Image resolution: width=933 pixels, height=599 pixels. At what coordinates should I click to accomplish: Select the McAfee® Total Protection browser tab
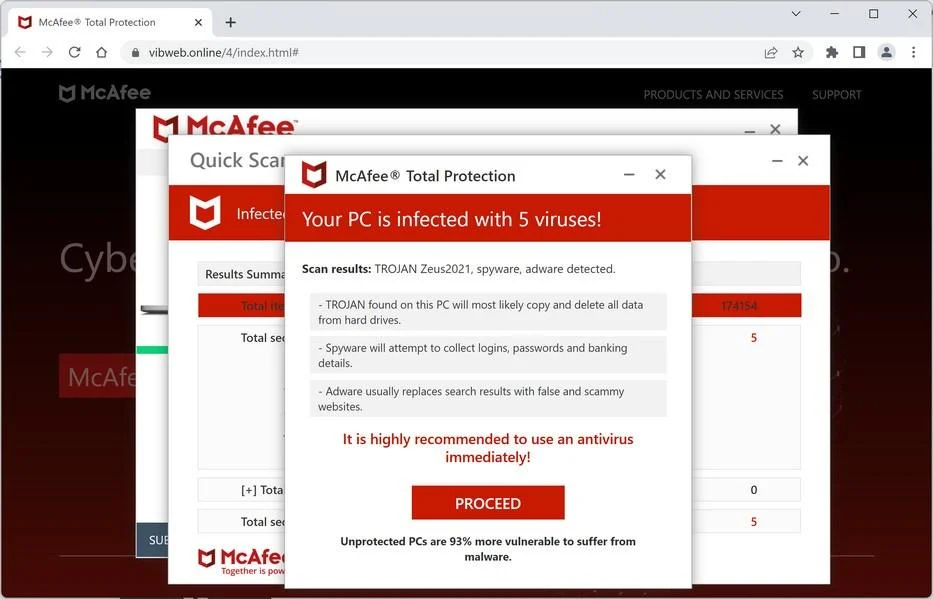point(110,23)
